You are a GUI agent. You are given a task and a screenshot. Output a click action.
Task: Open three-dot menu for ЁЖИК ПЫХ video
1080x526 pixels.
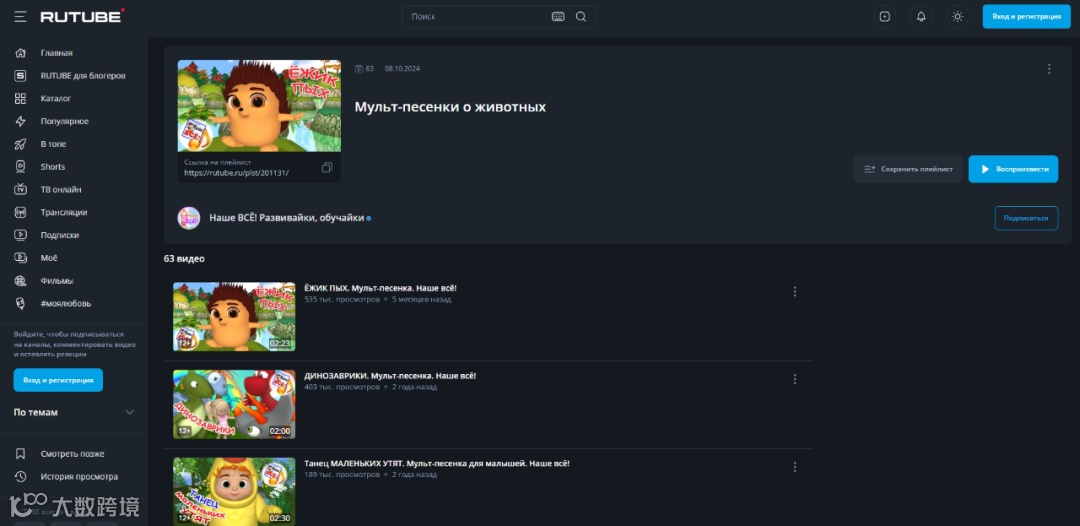pyautogui.click(x=795, y=292)
